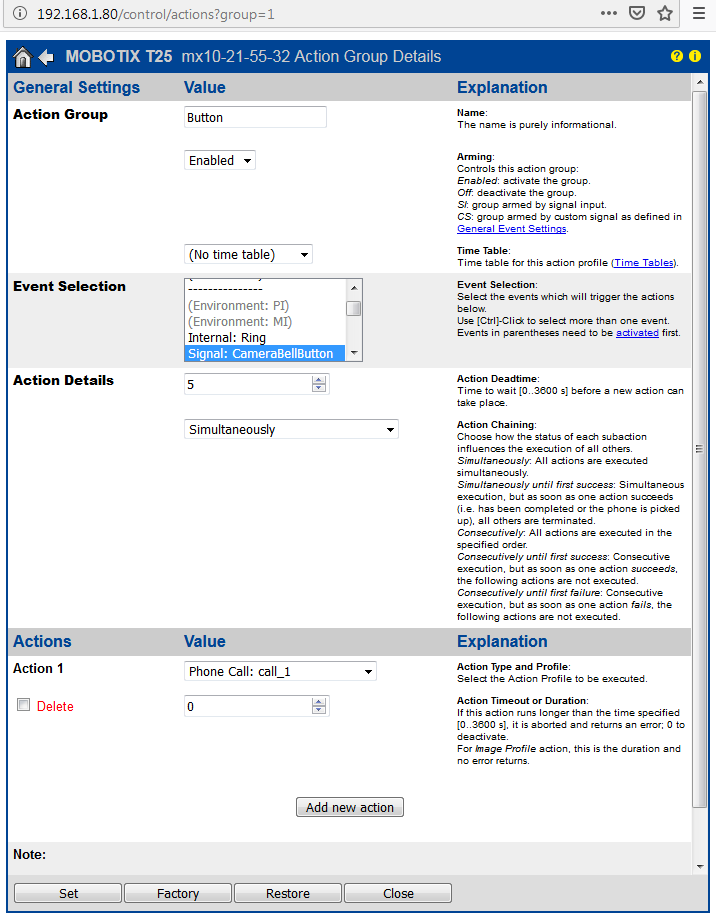
Task: Click the Set button at the bottom
Action: pyautogui.click(x=68, y=893)
